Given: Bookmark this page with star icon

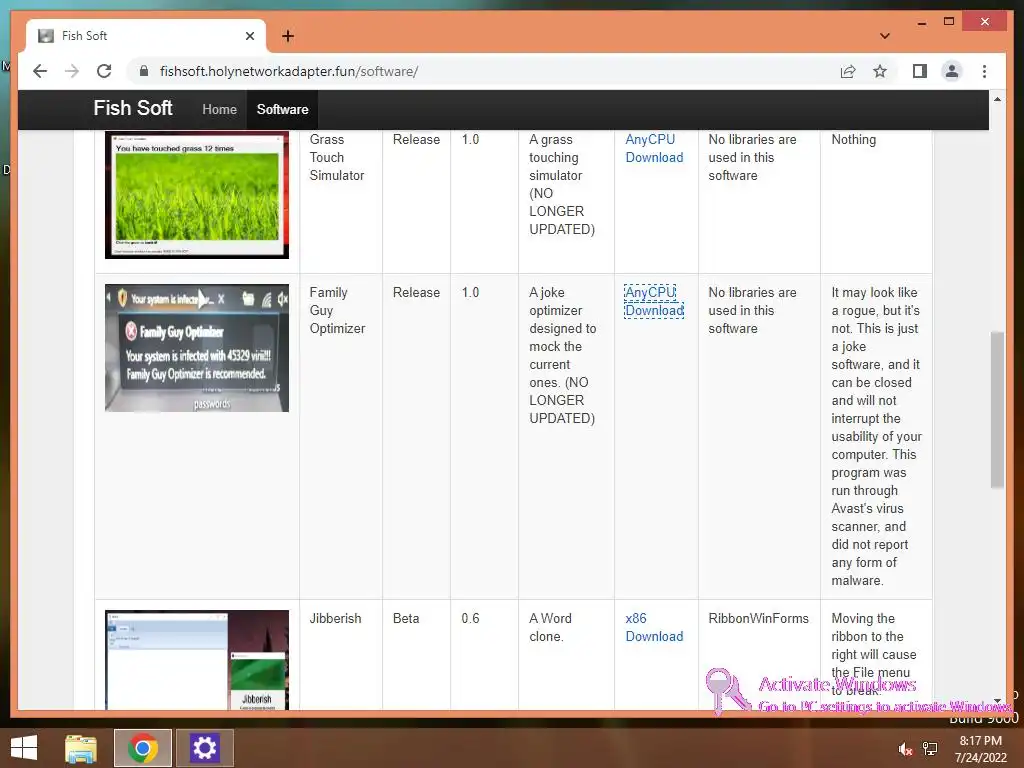Looking at the screenshot, I should (880, 71).
